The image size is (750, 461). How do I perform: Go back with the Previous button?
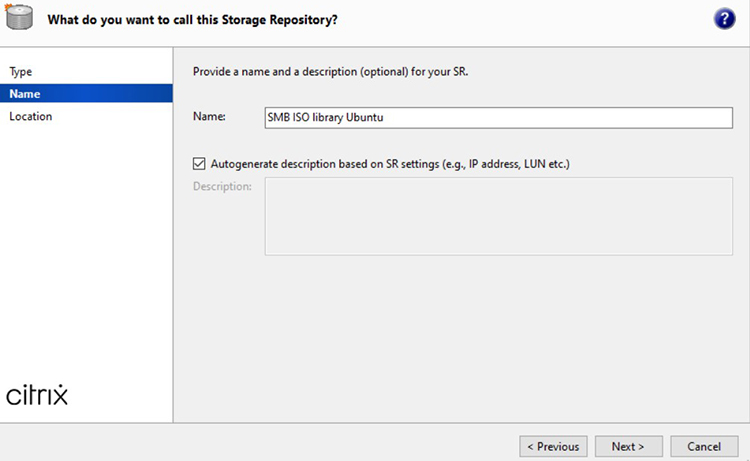click(553, 446)
